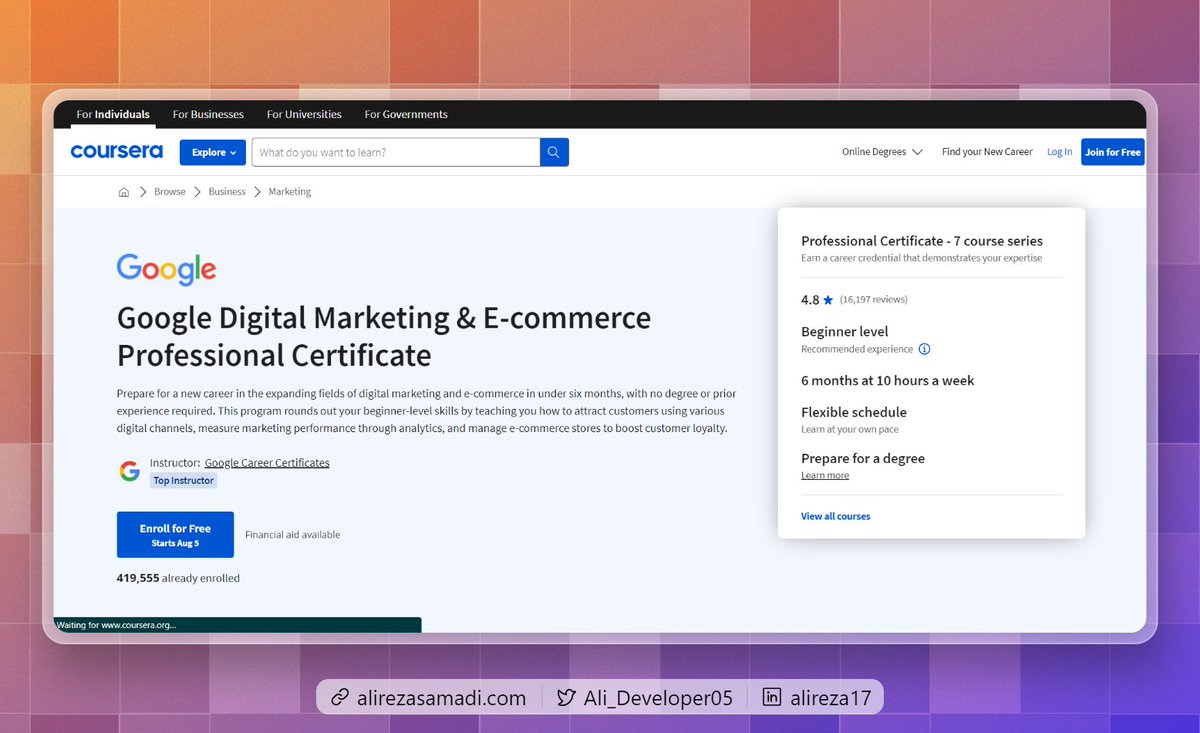Go to Marketing in breadcrumb
This screenshot has width=1200, height=733.
[x=290, y=192]
